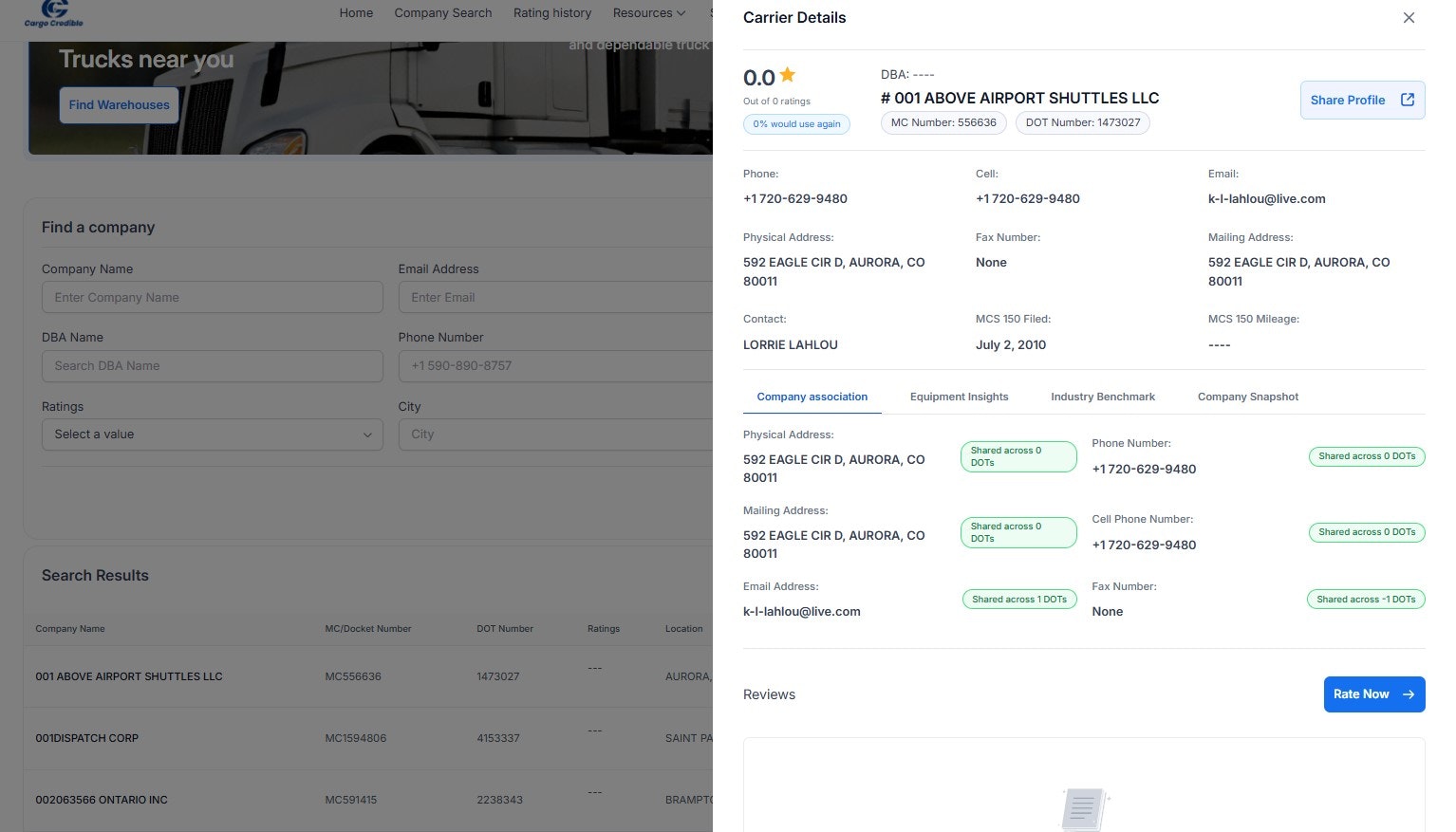1456x832 pixels.
Task: Click the yellow rating star icon
Action: 788,76
